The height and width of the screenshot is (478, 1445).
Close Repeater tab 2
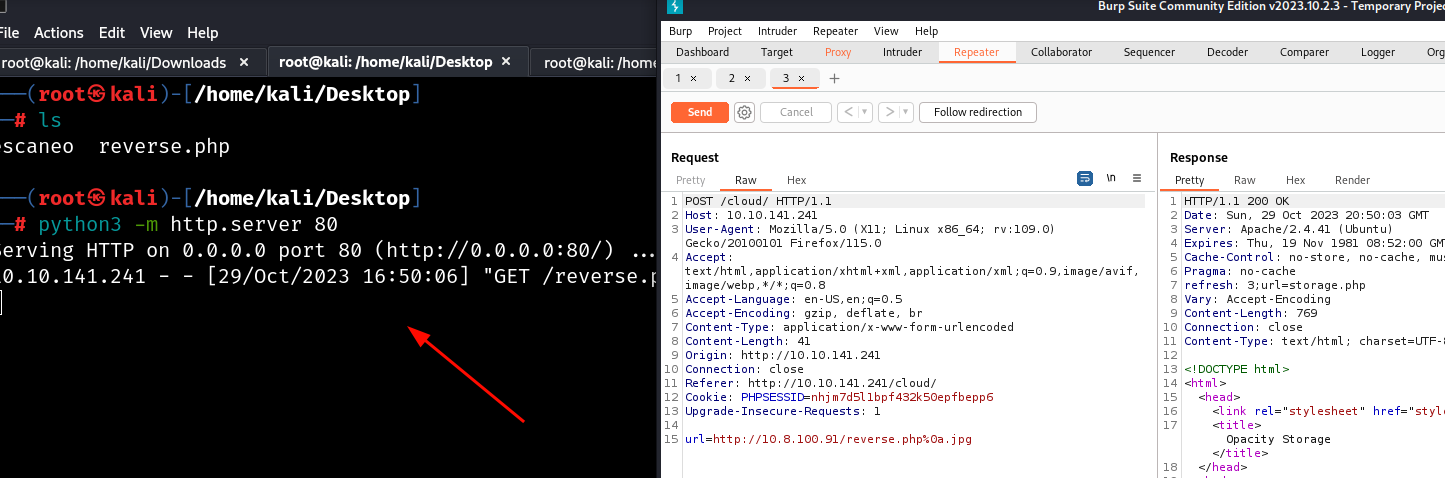click(x=749, y=78)
